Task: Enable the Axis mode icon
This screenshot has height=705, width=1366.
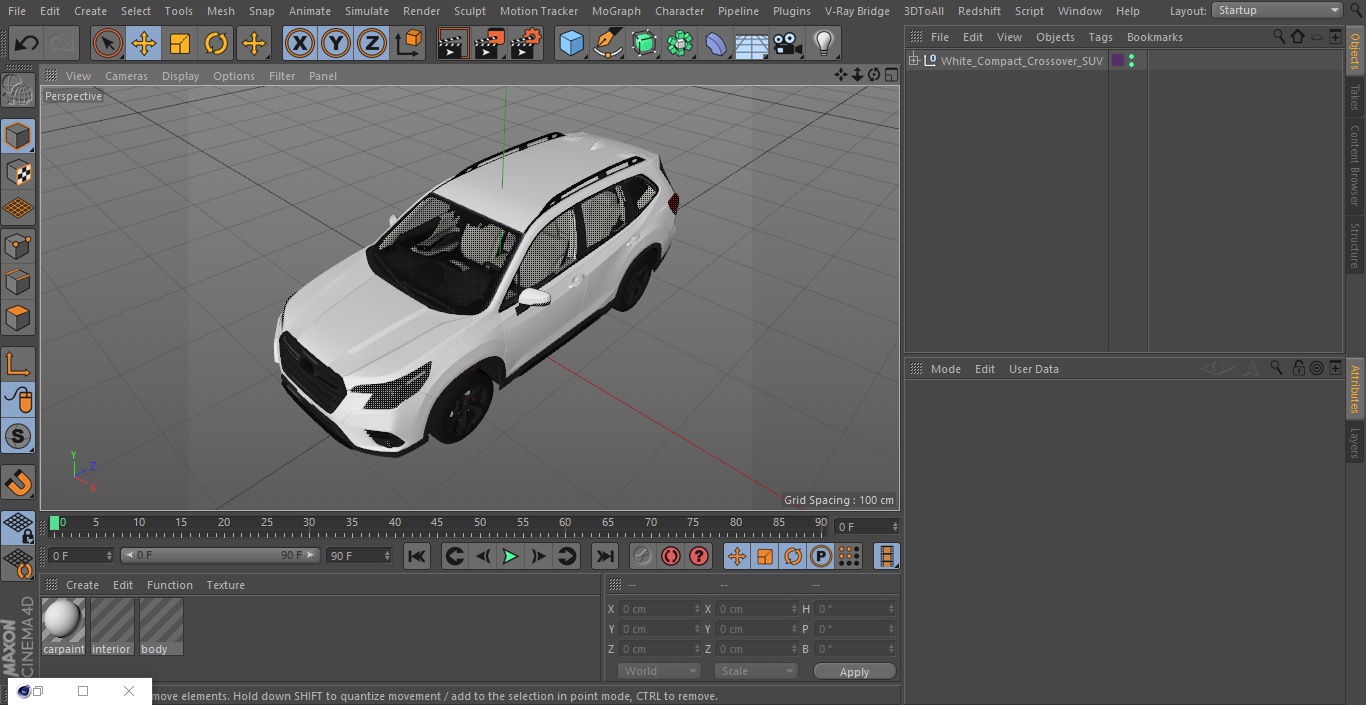Action: 18,364
